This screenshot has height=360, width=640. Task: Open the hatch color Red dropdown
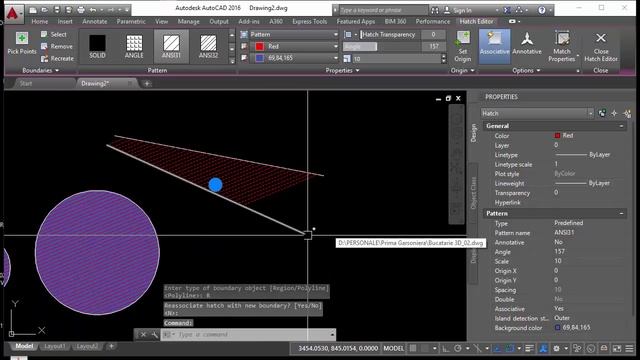point(294,47)
